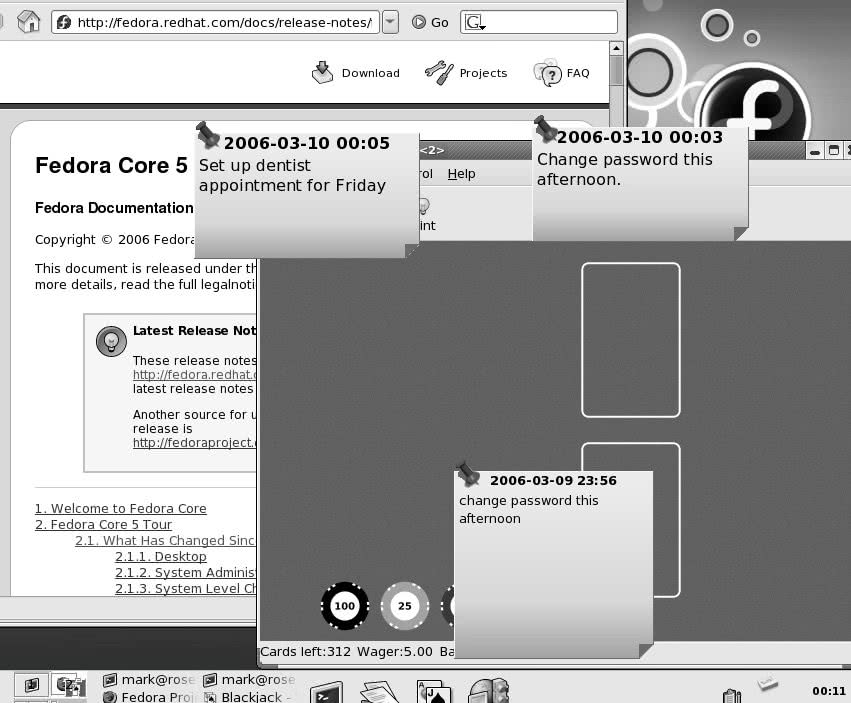
Task: Launch Blackjack cards panel icon
Action: point(434,692)
